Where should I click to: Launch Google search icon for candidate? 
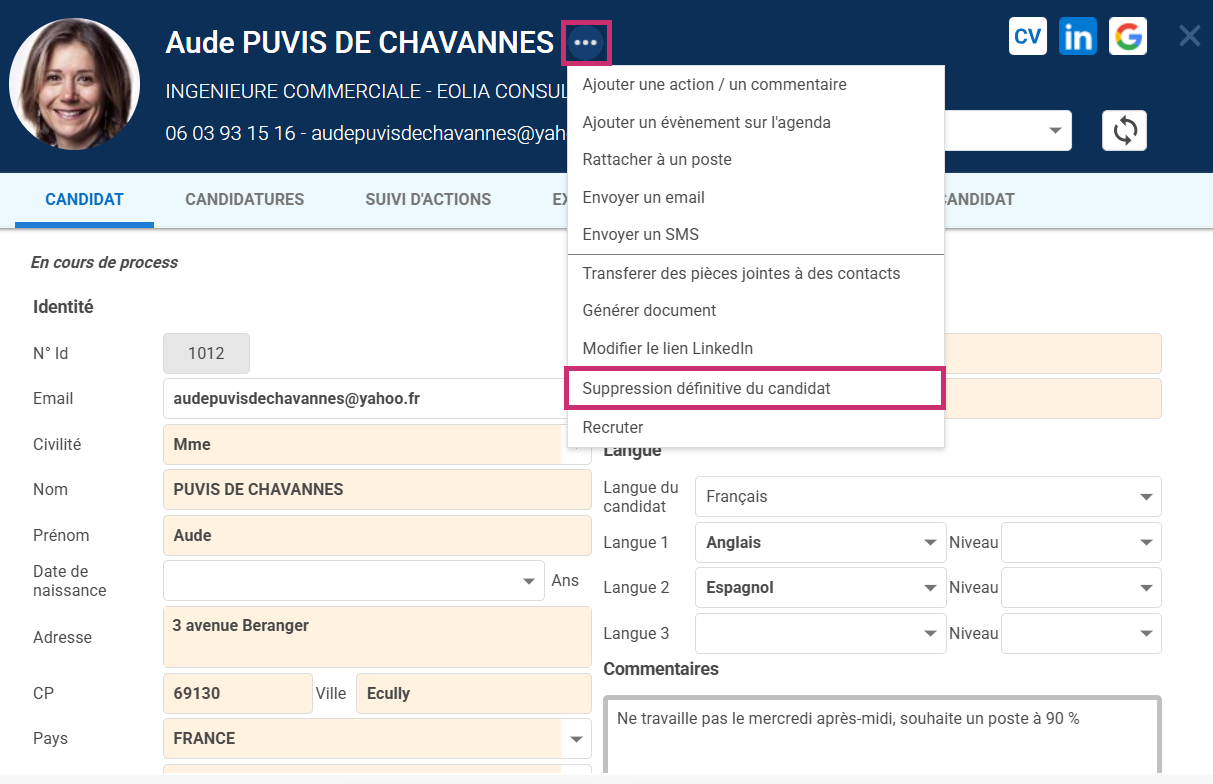[x=1128, y=37]
